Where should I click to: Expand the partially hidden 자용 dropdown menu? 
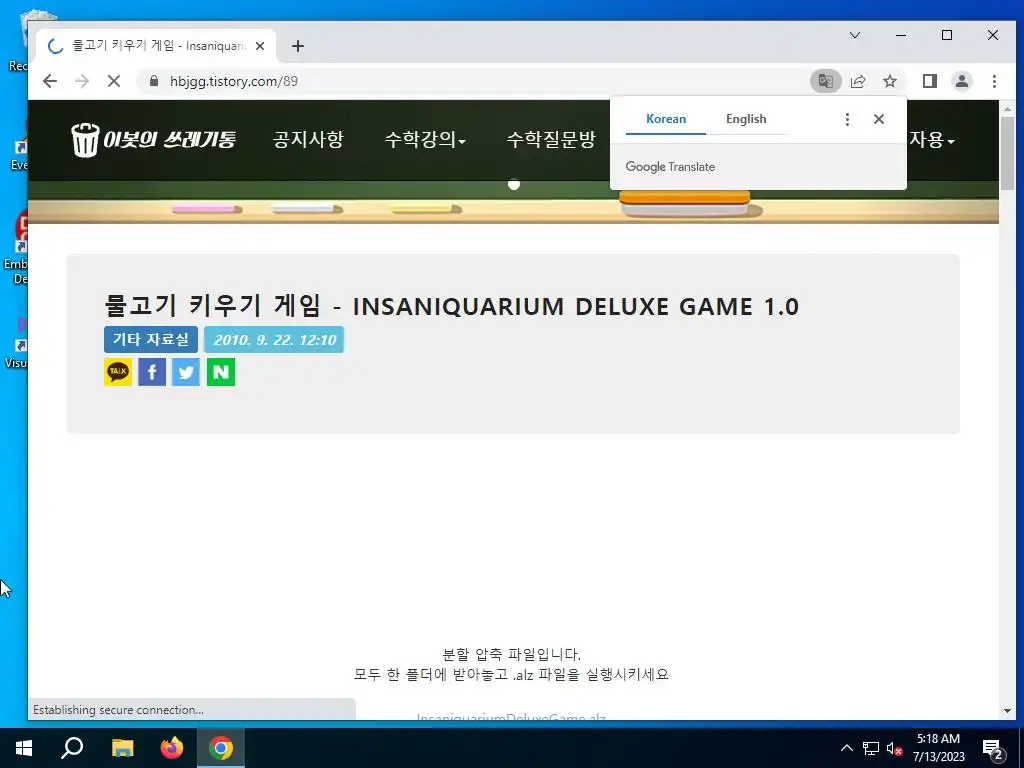[x=931, y=139]
